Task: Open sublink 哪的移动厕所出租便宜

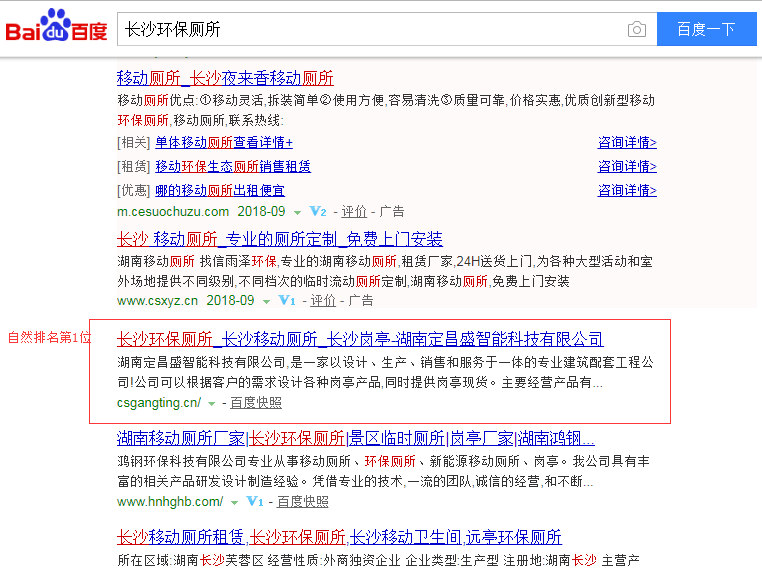Action: tap(220, 190)
